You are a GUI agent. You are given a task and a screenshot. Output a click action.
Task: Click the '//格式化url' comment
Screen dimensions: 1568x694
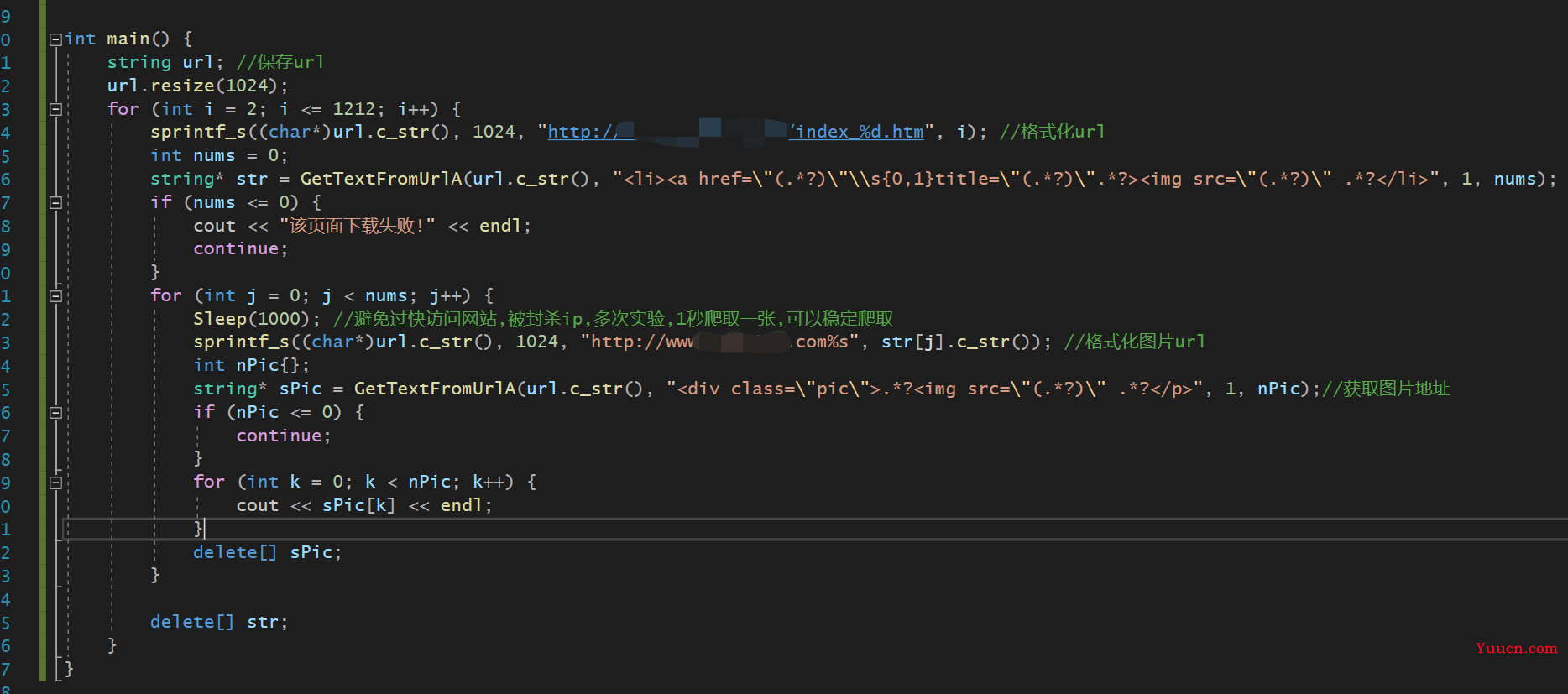coord(1053,132)
